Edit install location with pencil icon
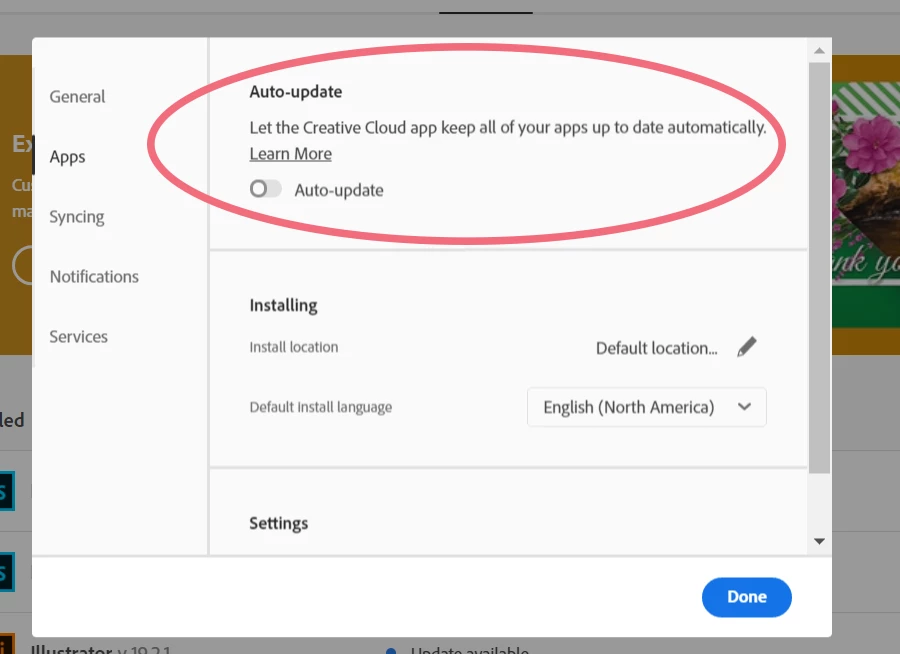This screenshot has width=900, height=654. pos(747,347)
